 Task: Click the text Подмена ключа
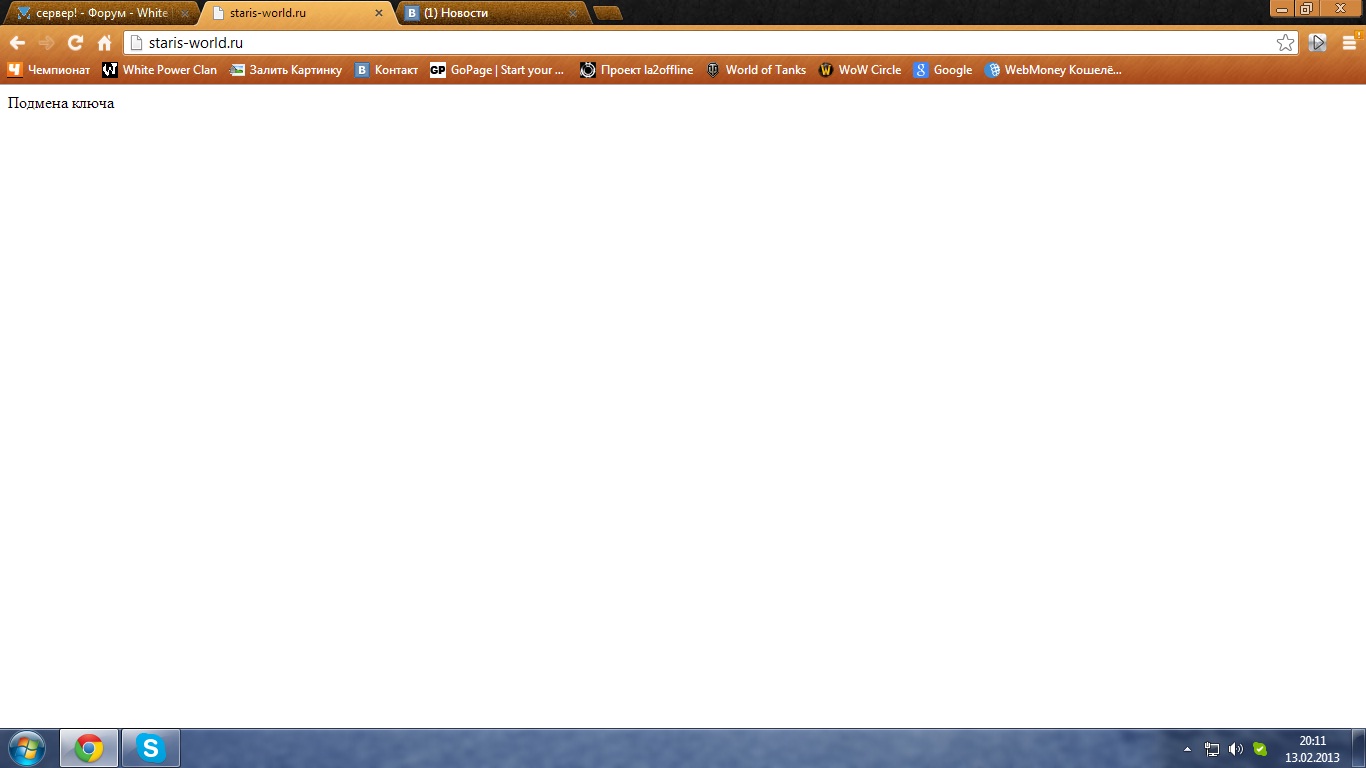click(61, 103)
